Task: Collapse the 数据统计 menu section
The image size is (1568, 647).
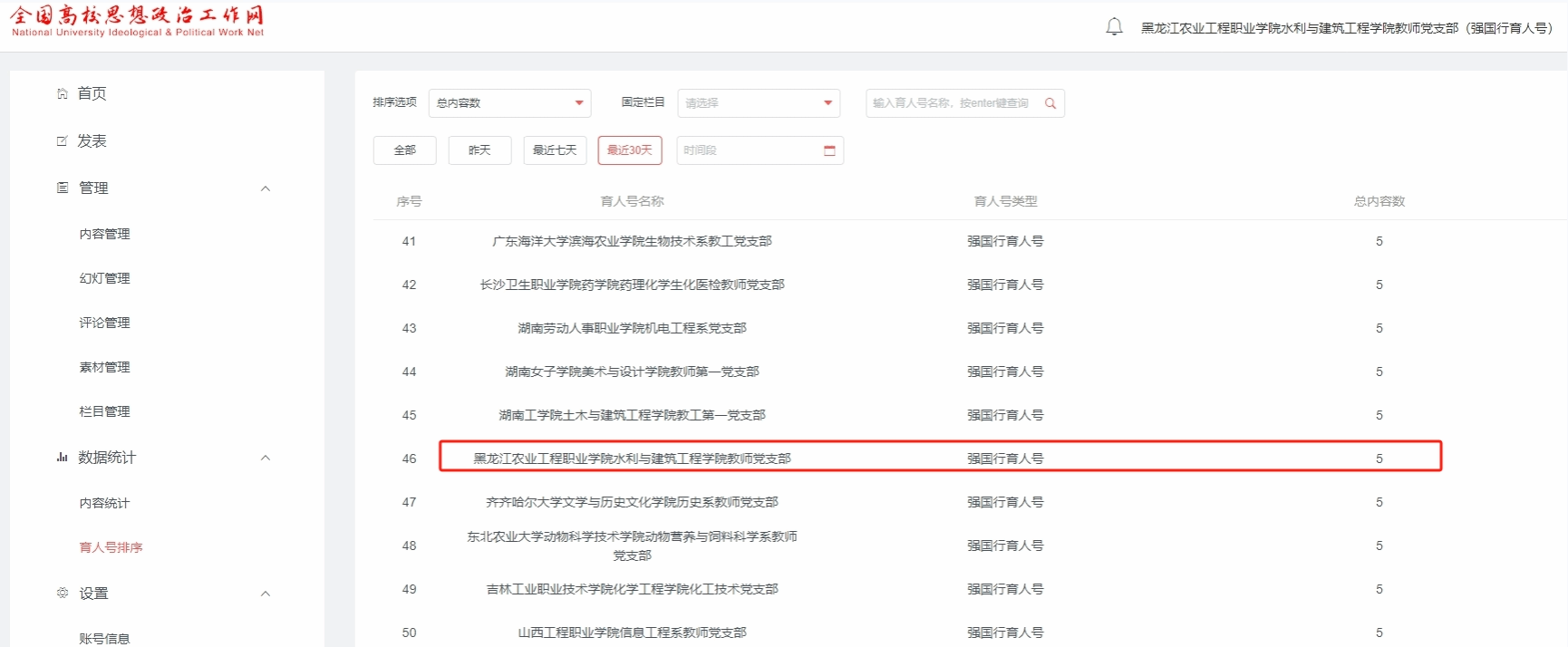Action: point(266,458)
